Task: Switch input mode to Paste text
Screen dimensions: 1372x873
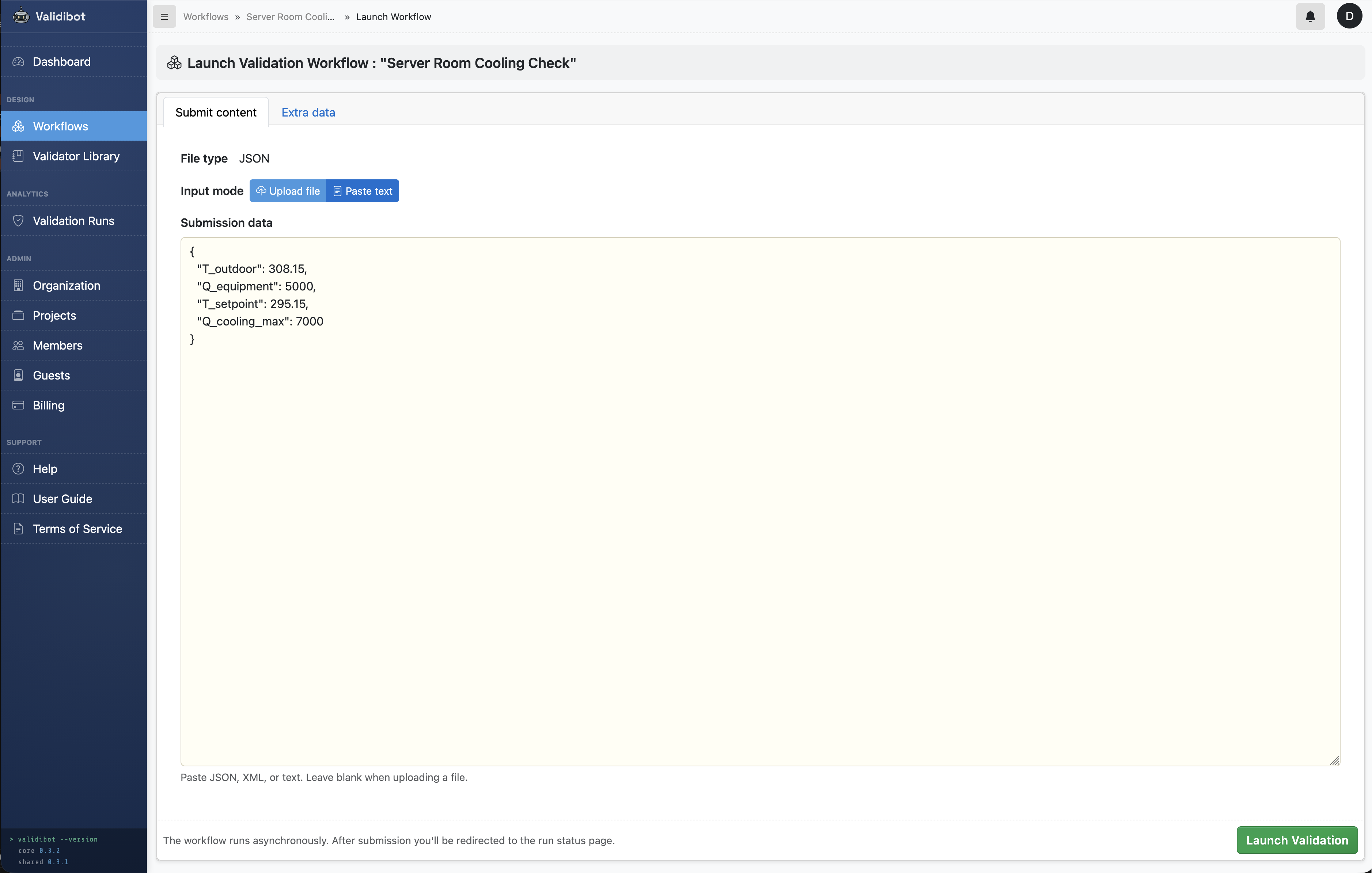Action: click(363, 191)
